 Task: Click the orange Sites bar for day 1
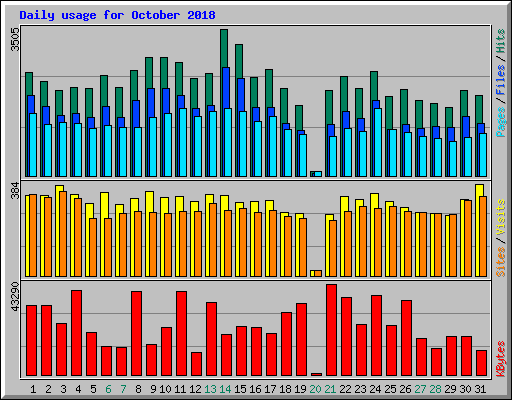(x=33, y=235)
